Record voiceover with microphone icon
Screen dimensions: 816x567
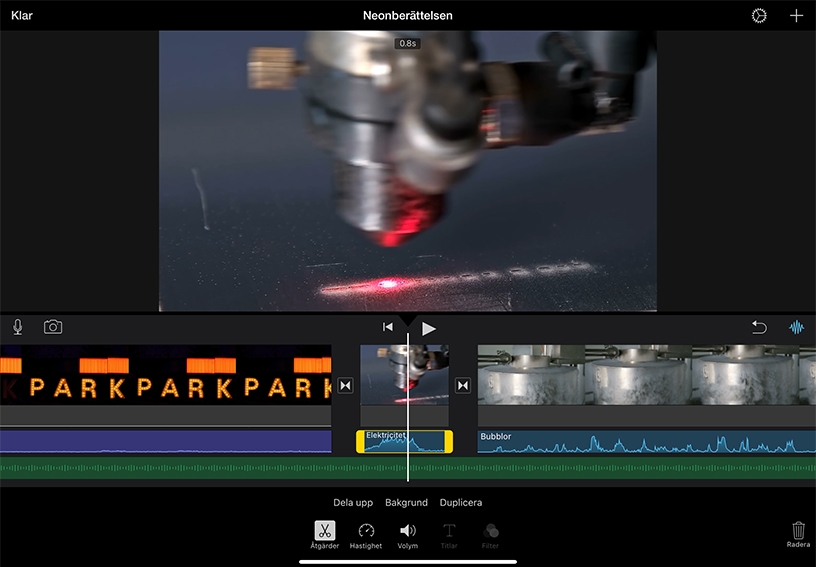tap(18, 327)
